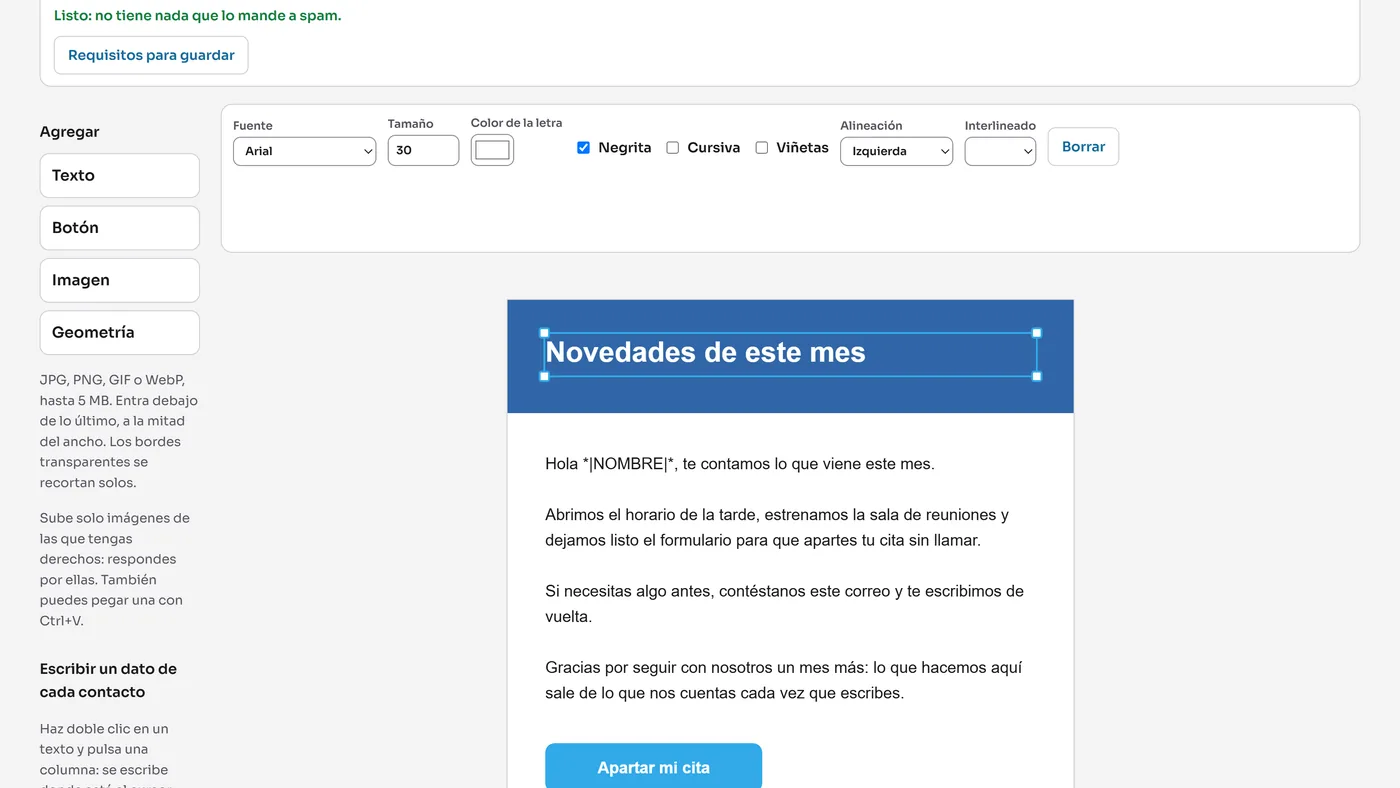Click the bottom-right resize handle of the heading
The image size is (1400, 788).
click(x=1037, y=376)
